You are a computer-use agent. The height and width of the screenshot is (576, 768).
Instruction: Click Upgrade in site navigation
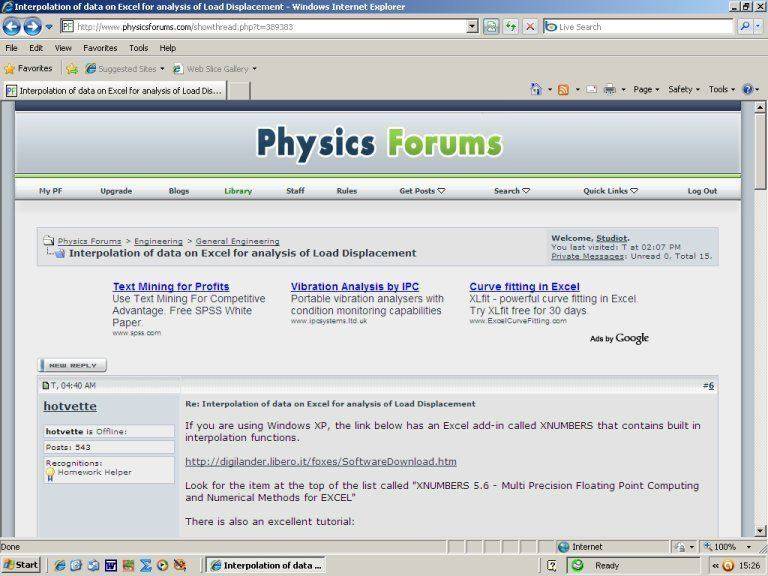[x=116, y=191]
